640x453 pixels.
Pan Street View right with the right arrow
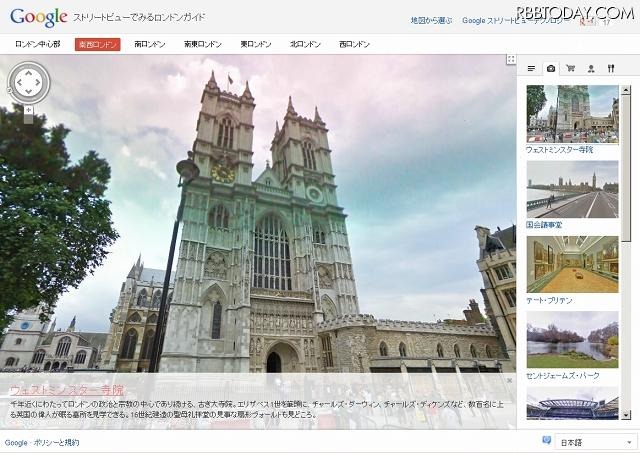pos(38,83)
